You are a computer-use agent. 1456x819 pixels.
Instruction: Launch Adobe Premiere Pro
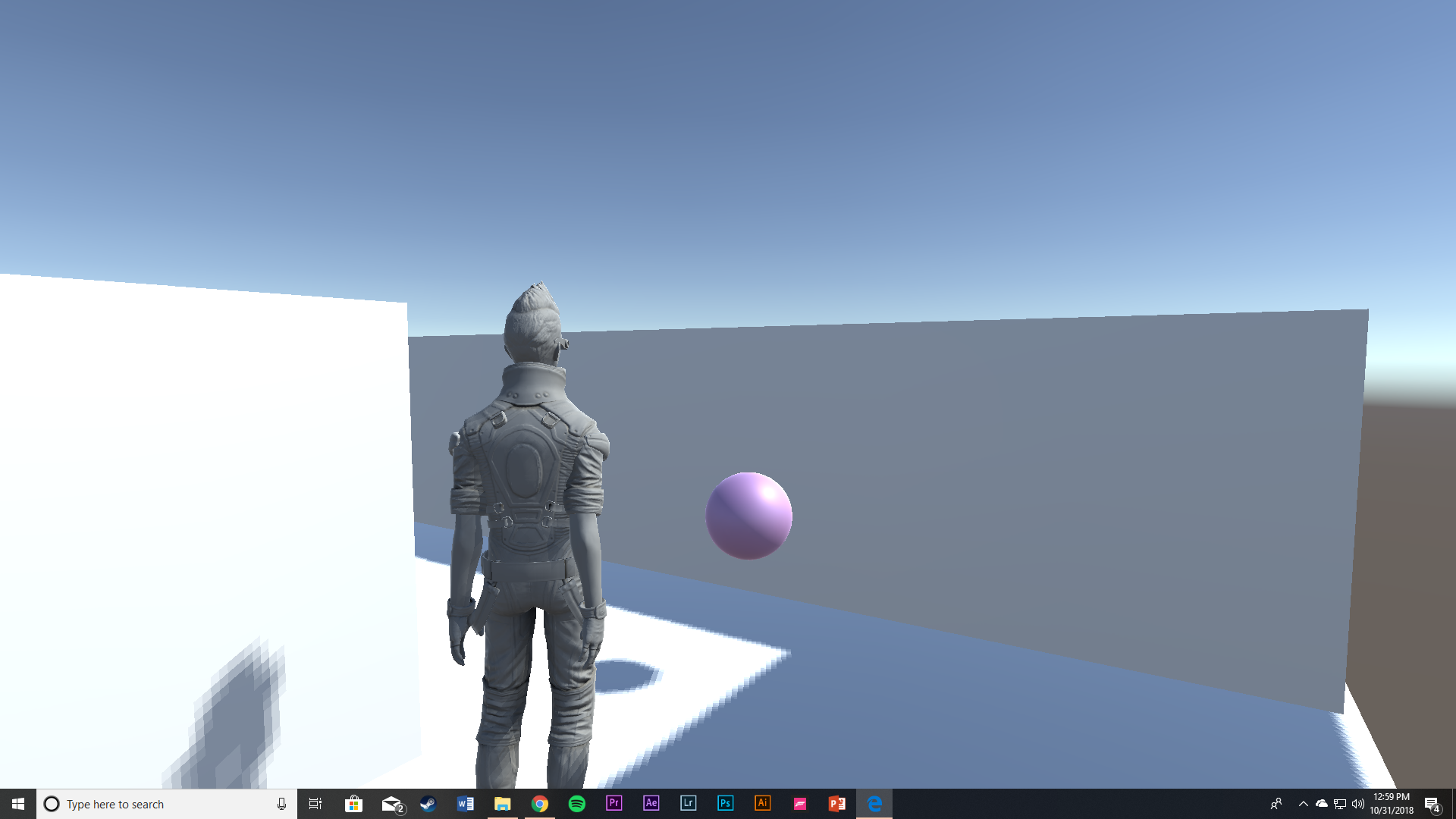613,803
